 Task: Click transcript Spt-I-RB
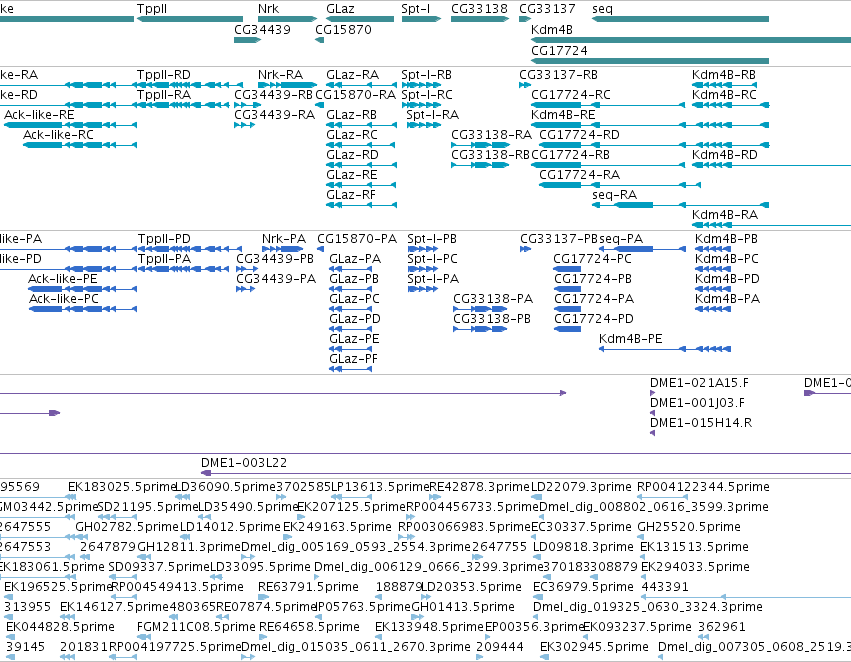pos(427,74)
